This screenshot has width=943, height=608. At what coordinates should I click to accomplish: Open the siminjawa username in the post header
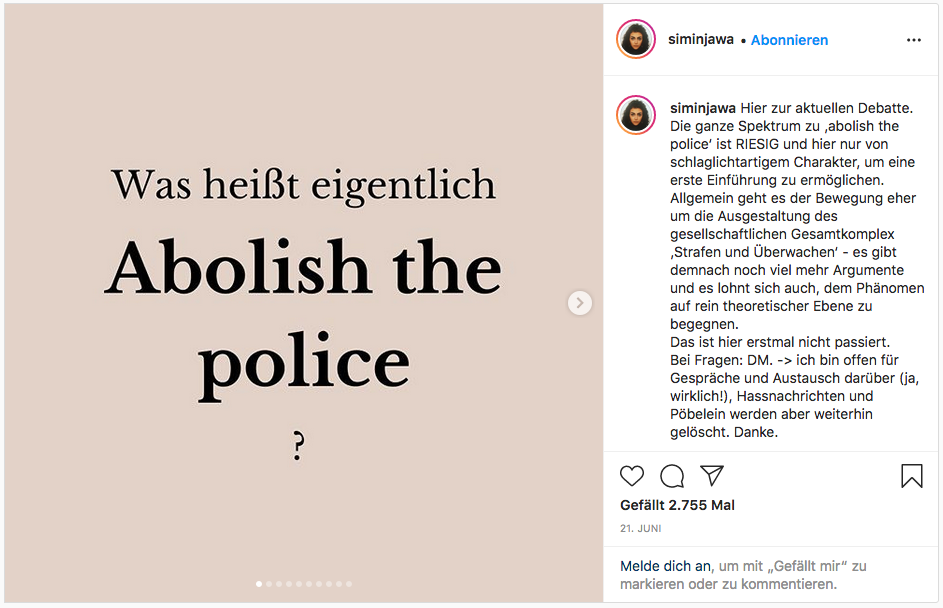(700, 40)
